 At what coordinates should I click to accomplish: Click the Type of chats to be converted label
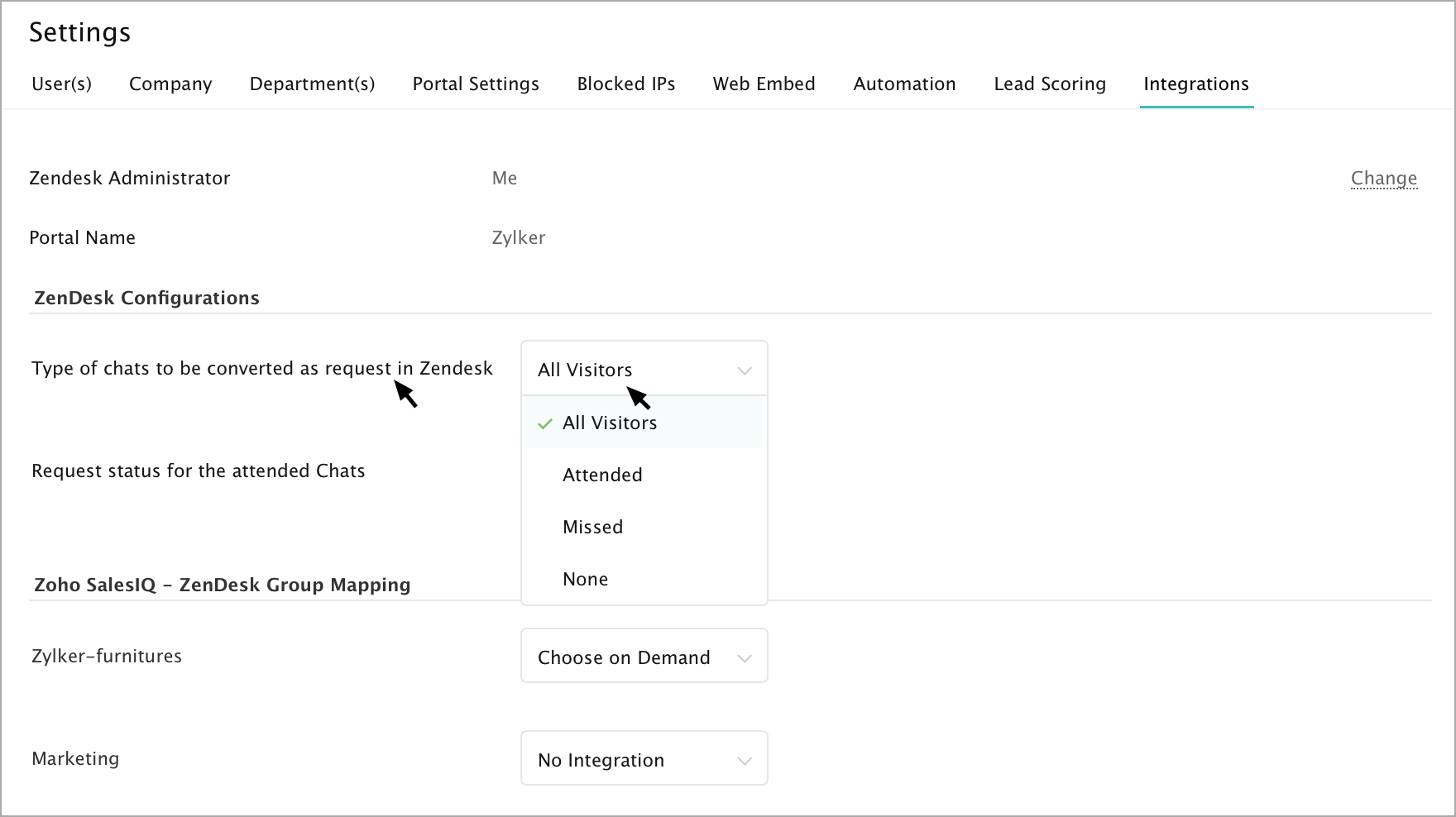[262, 369]
